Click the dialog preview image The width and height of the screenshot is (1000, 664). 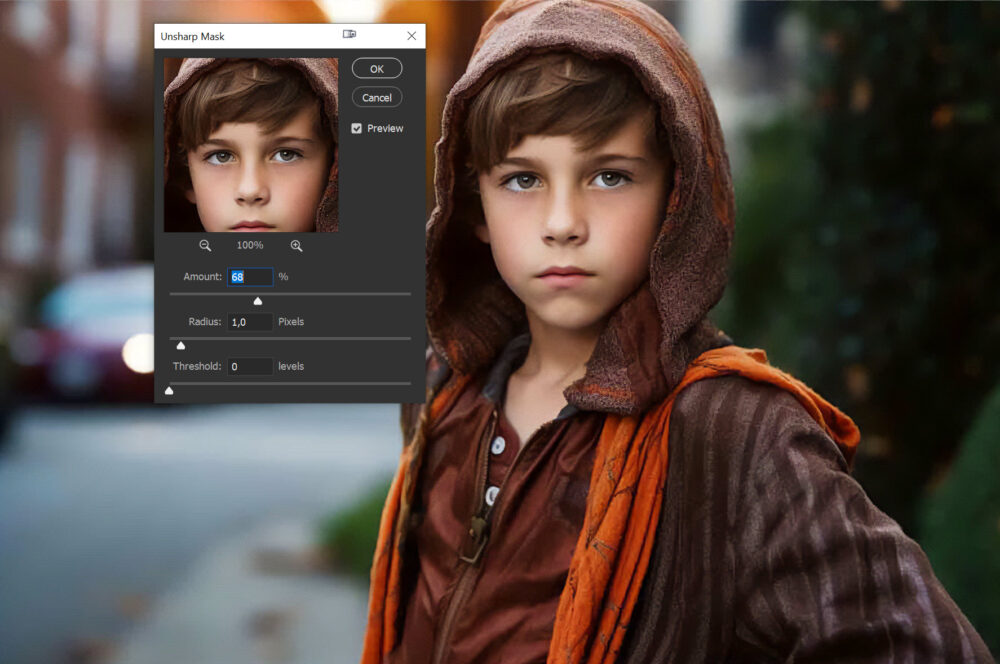click(251, 145)
